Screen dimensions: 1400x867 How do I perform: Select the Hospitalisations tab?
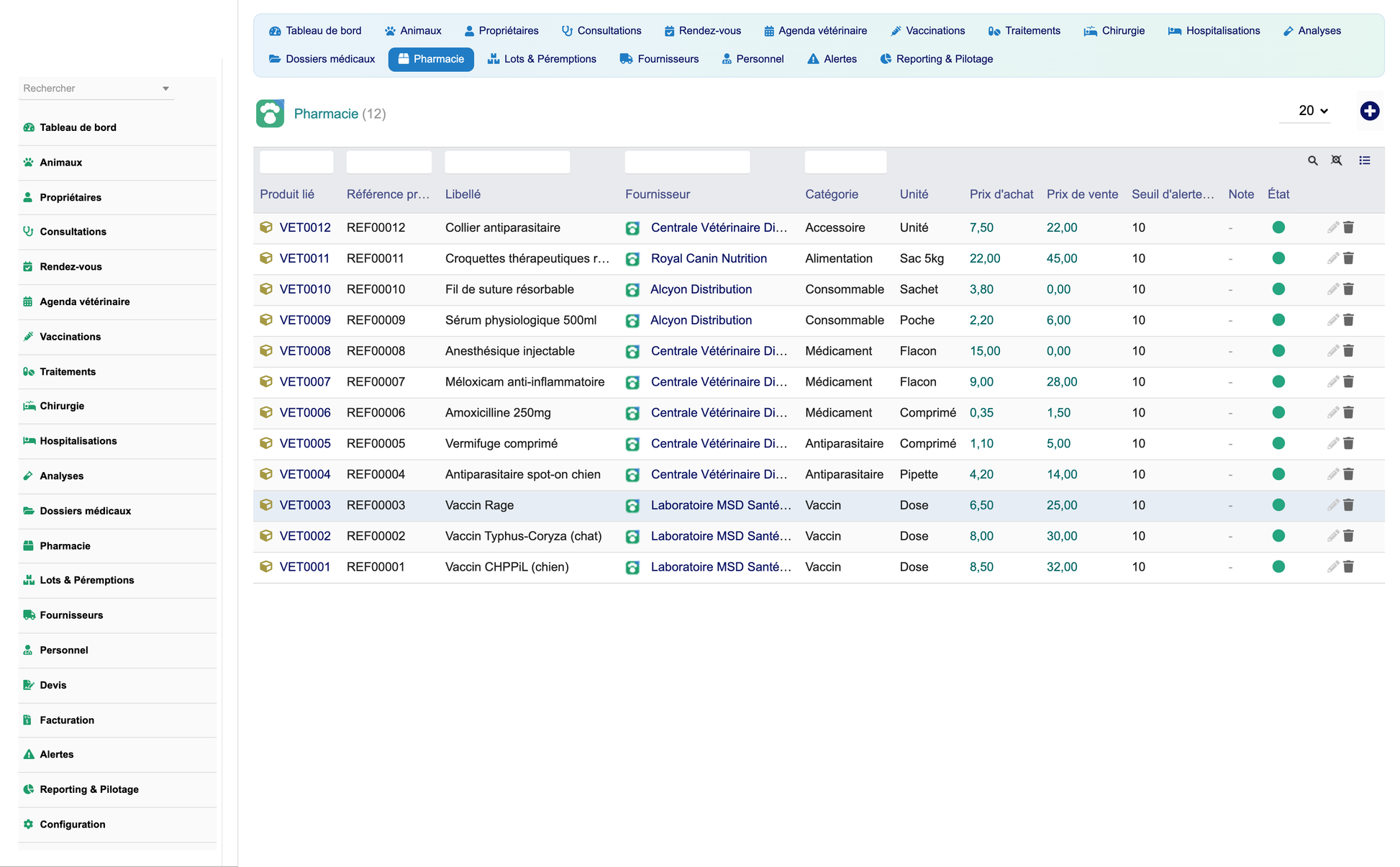1214,31
